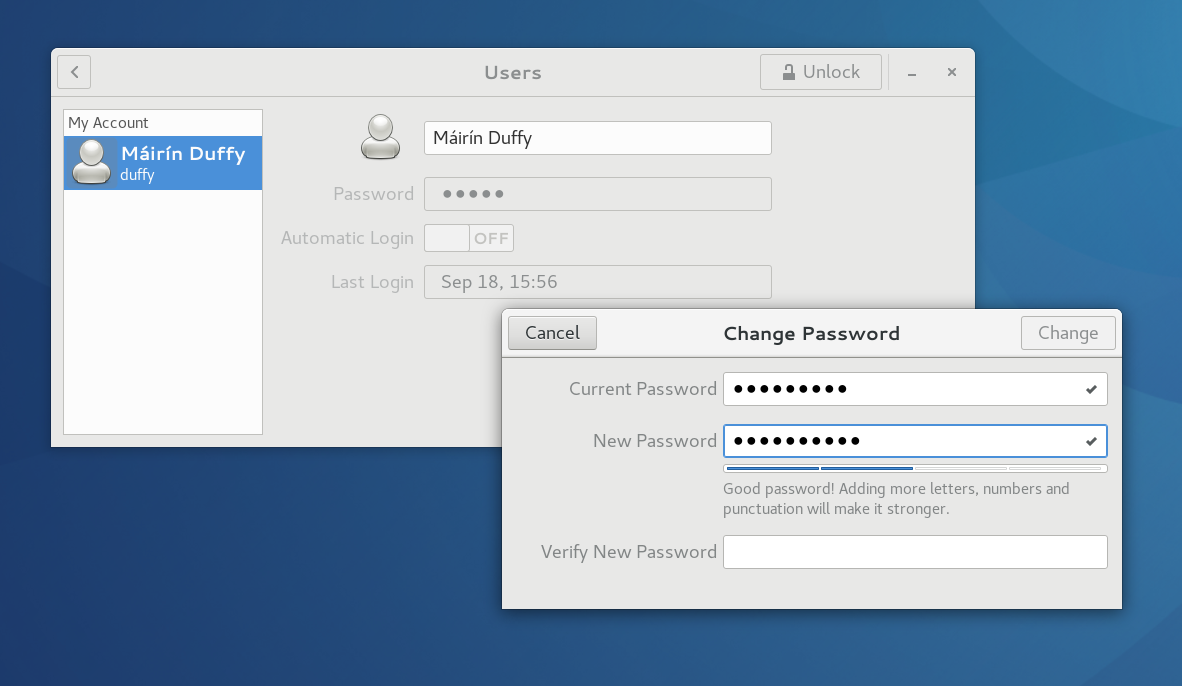This screenshot has height=686, width=1182.
Task: Click the Unlock button with padlock
Action: tap(820, 72)
